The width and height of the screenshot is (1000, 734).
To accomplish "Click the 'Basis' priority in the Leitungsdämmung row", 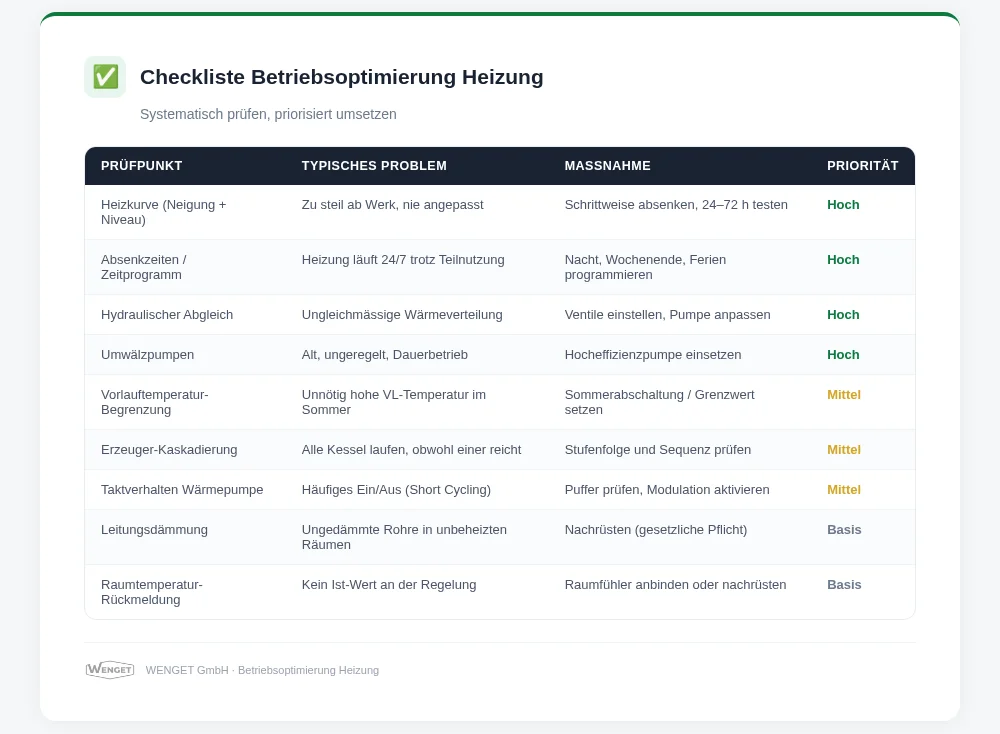I will click(844, 530).
